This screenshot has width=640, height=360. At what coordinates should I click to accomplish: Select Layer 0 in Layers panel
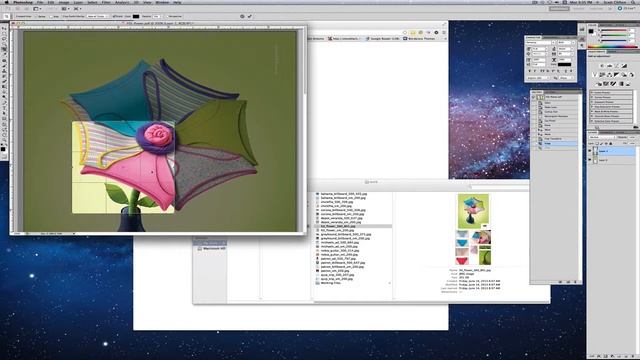tap(612, 160)
